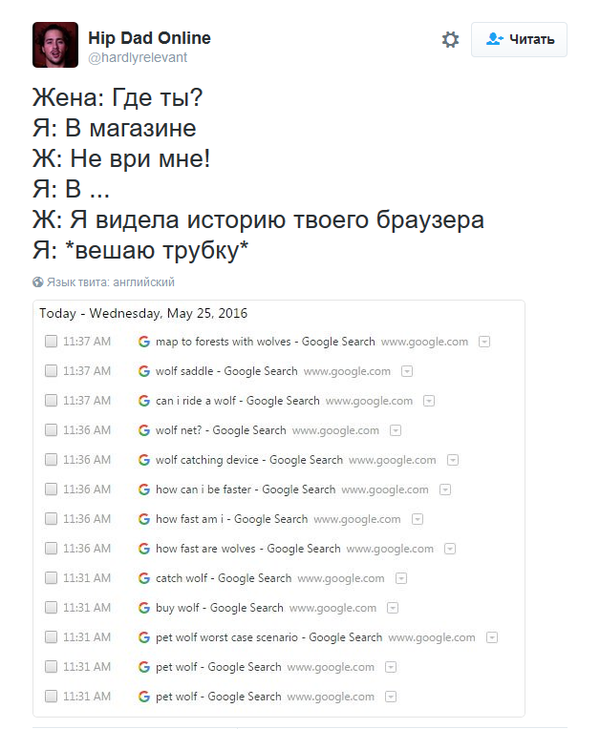Click Google icon for 'wolf net?' entry

(x=144, y=431)
